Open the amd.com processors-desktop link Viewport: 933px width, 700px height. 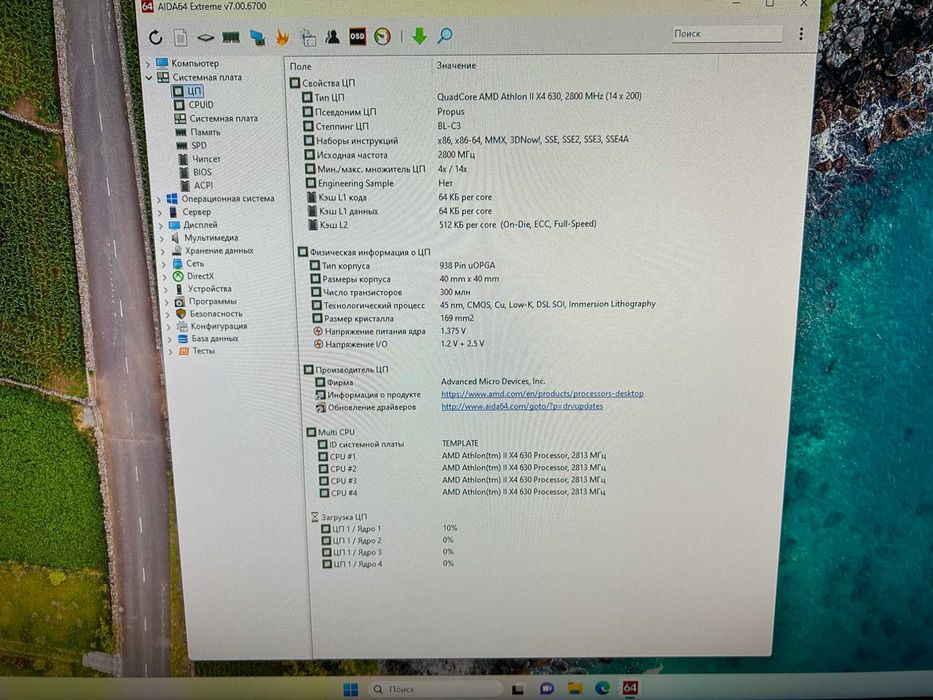[542, 393]
